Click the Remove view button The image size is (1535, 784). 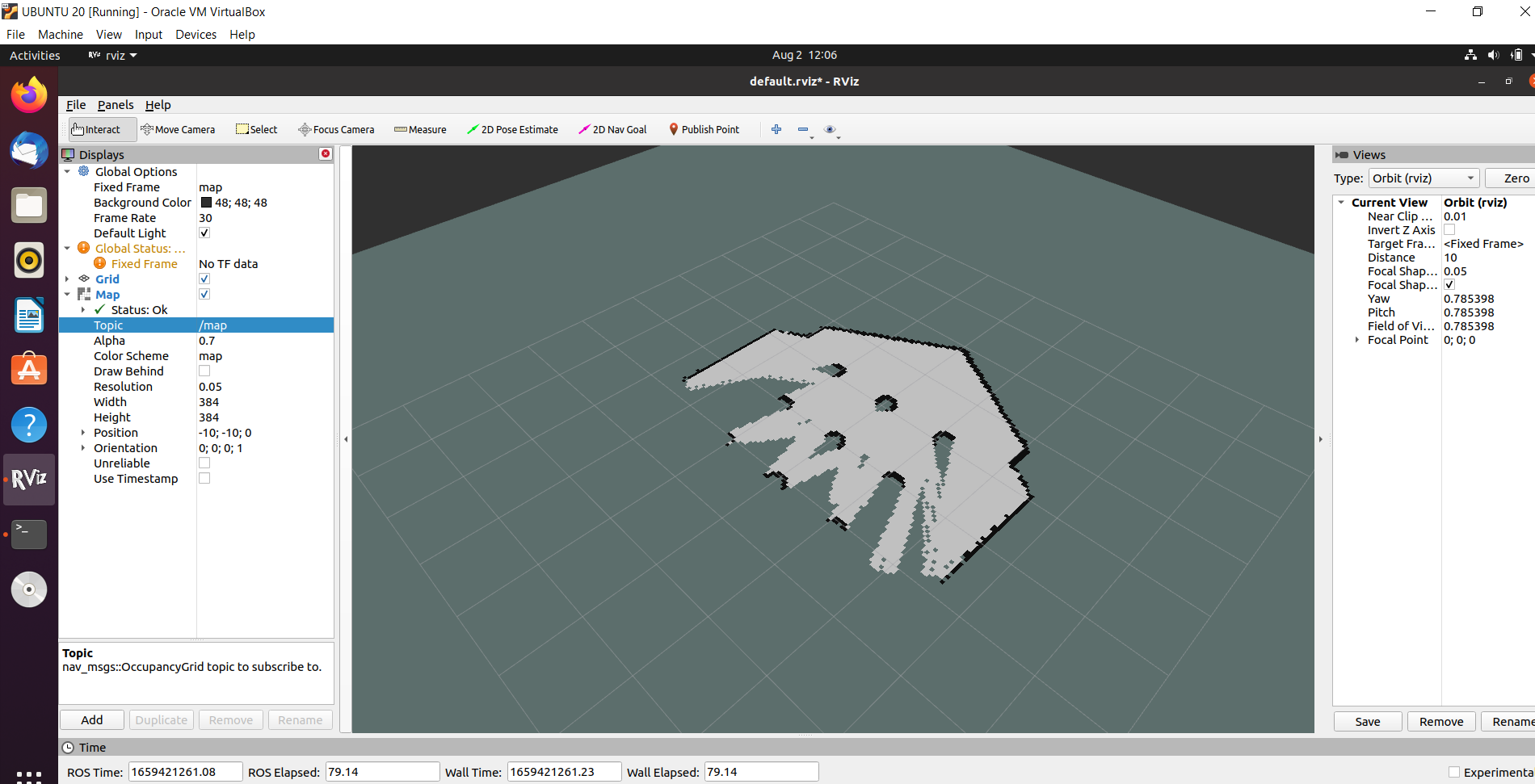[x=1441, y=722]
